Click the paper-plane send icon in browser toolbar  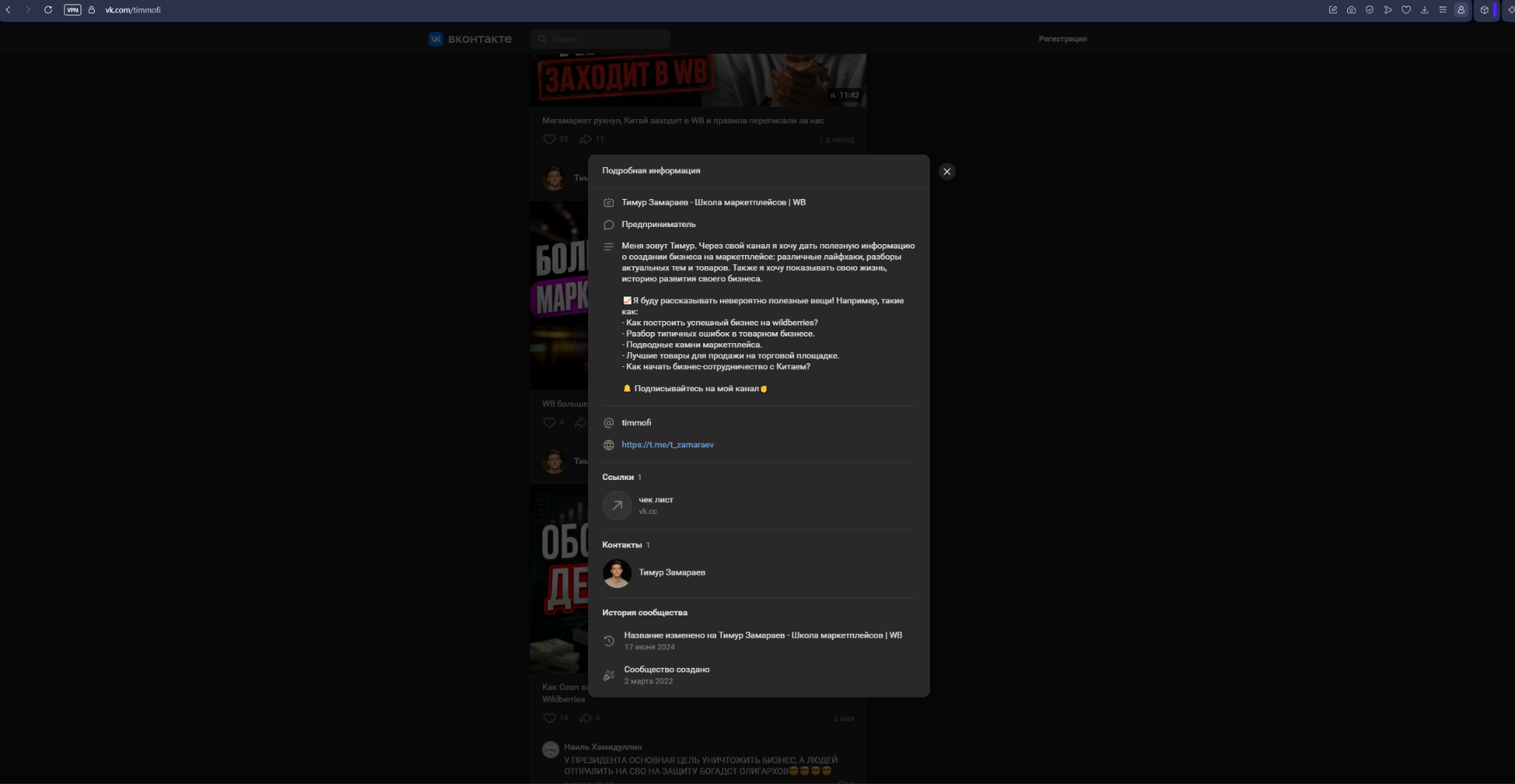click(1388, 10)
